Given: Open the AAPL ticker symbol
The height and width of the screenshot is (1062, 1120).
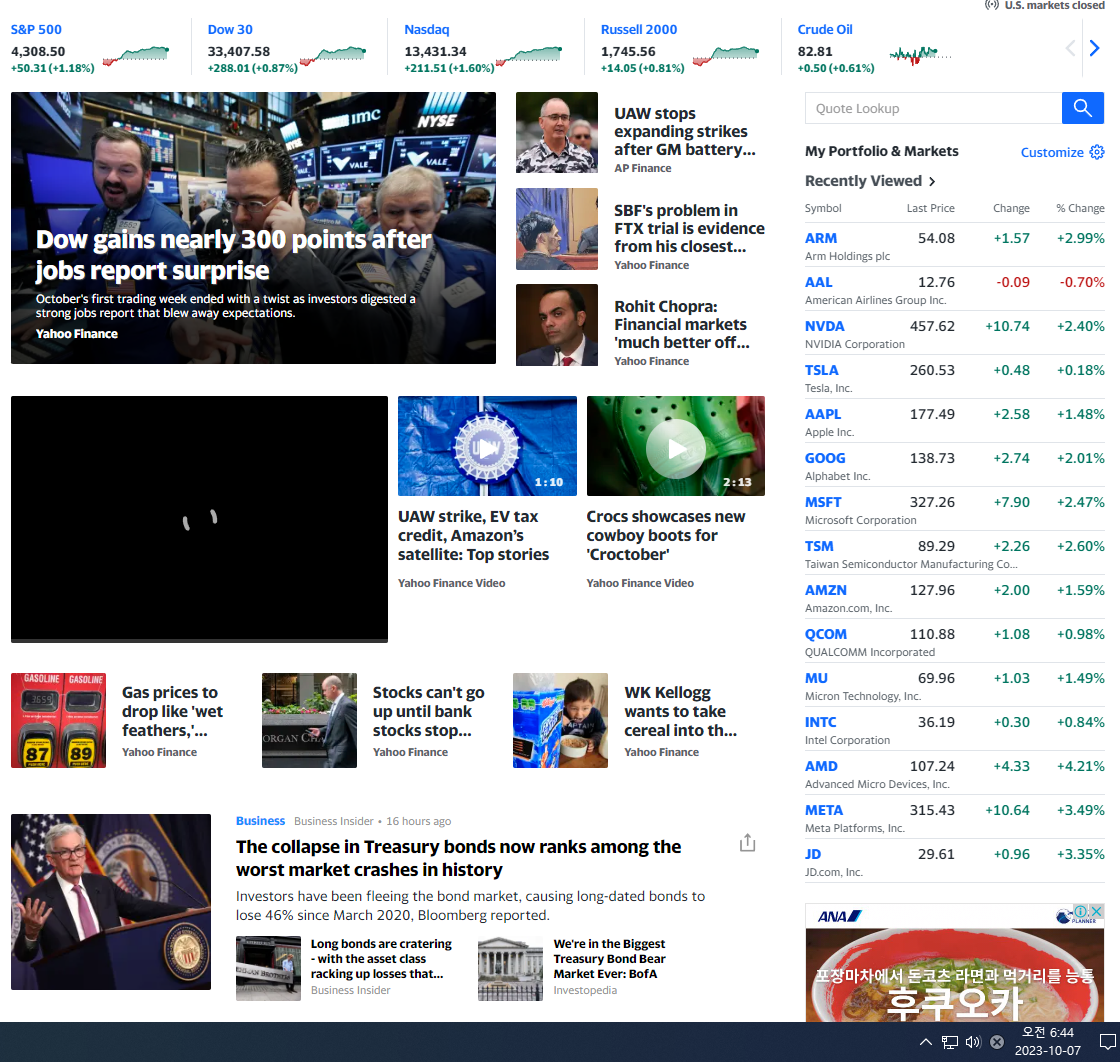Looking at the screenshot, I should tap(823, 414).
